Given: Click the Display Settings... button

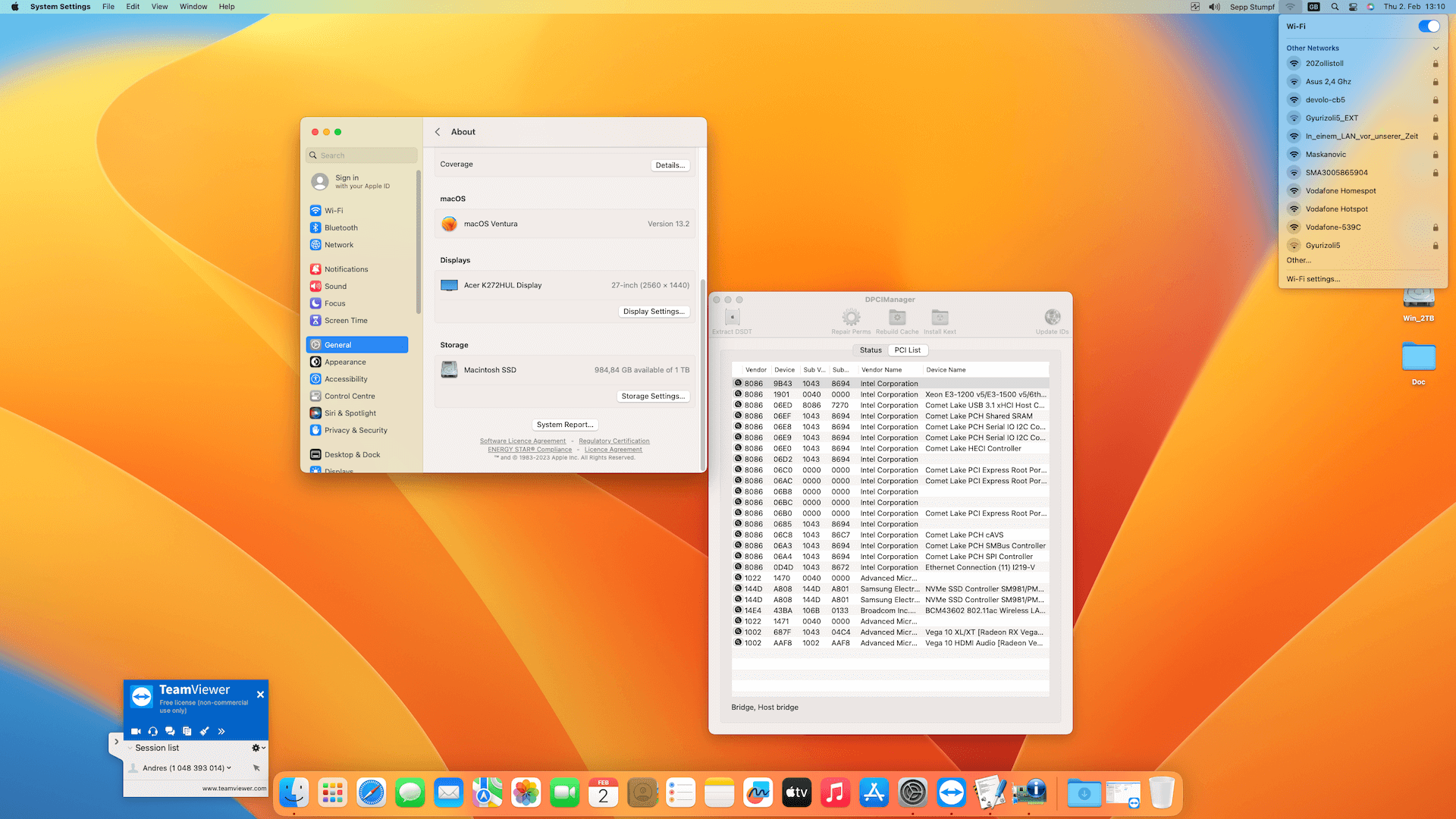Looking at the screenshot, I should [653, 312].
